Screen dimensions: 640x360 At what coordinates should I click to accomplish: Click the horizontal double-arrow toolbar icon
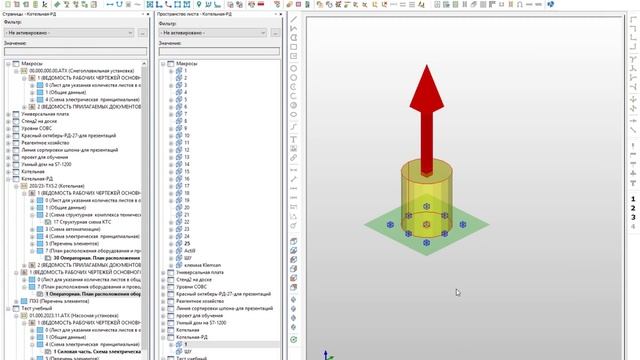(x=110, y=4)
